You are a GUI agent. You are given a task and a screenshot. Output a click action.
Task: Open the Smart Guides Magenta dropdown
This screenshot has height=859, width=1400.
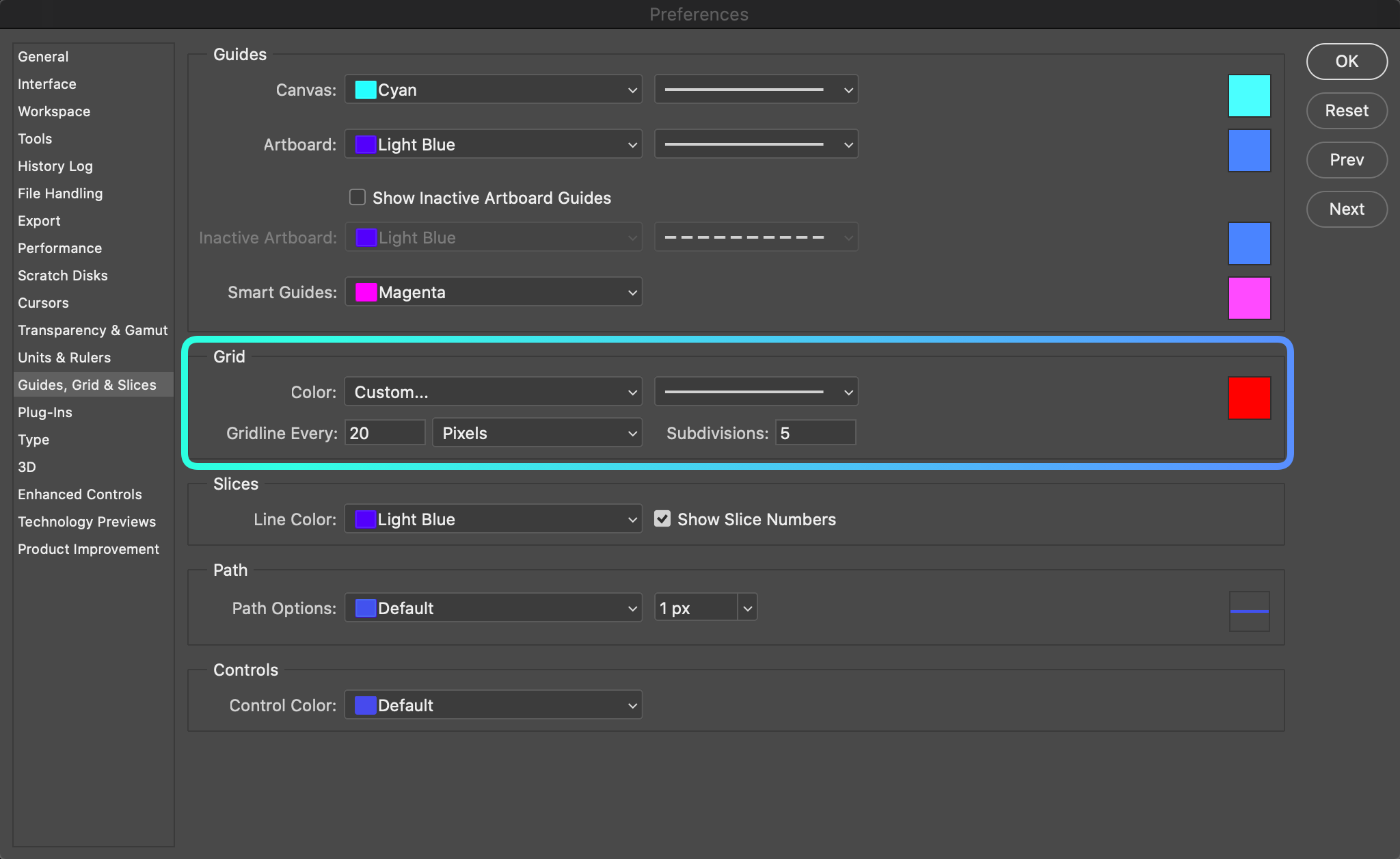tap(493, 292)
